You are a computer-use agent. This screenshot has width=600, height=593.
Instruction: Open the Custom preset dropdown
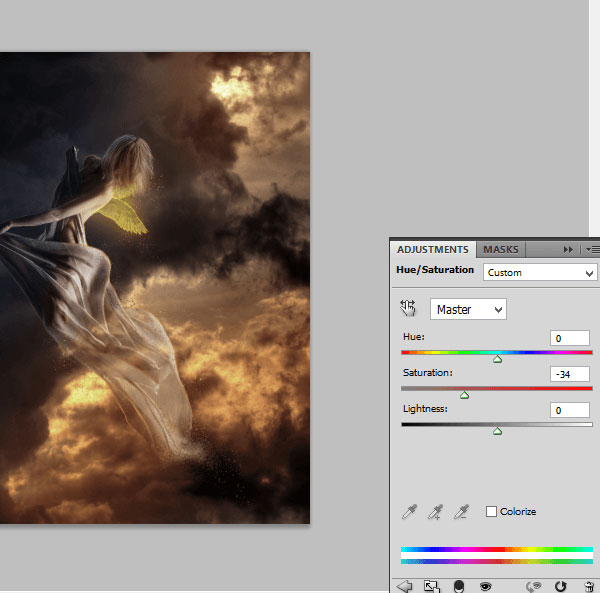click(540, 272)
